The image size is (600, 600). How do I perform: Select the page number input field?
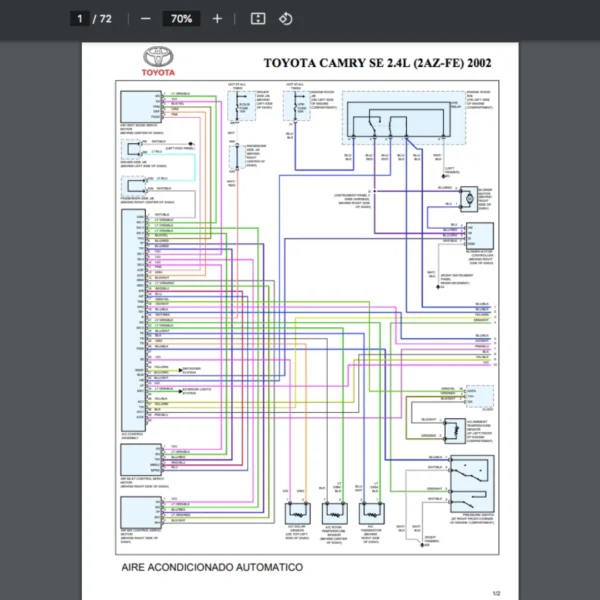[x=78, y=19]
